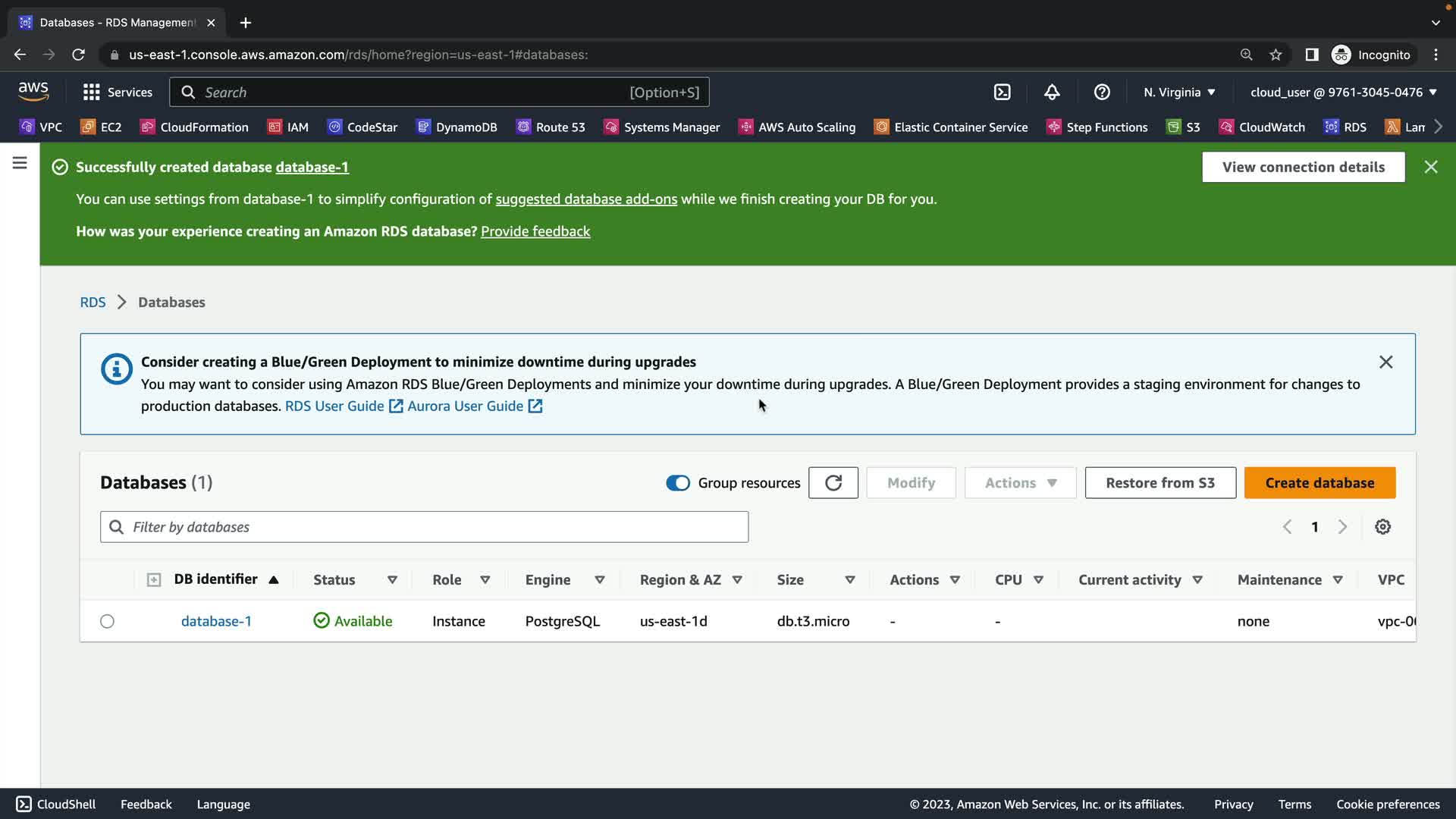The height and width of the screenshot is (819, 1456).
Task: Open the Route 53 favorites bar item
Action: 551,127
